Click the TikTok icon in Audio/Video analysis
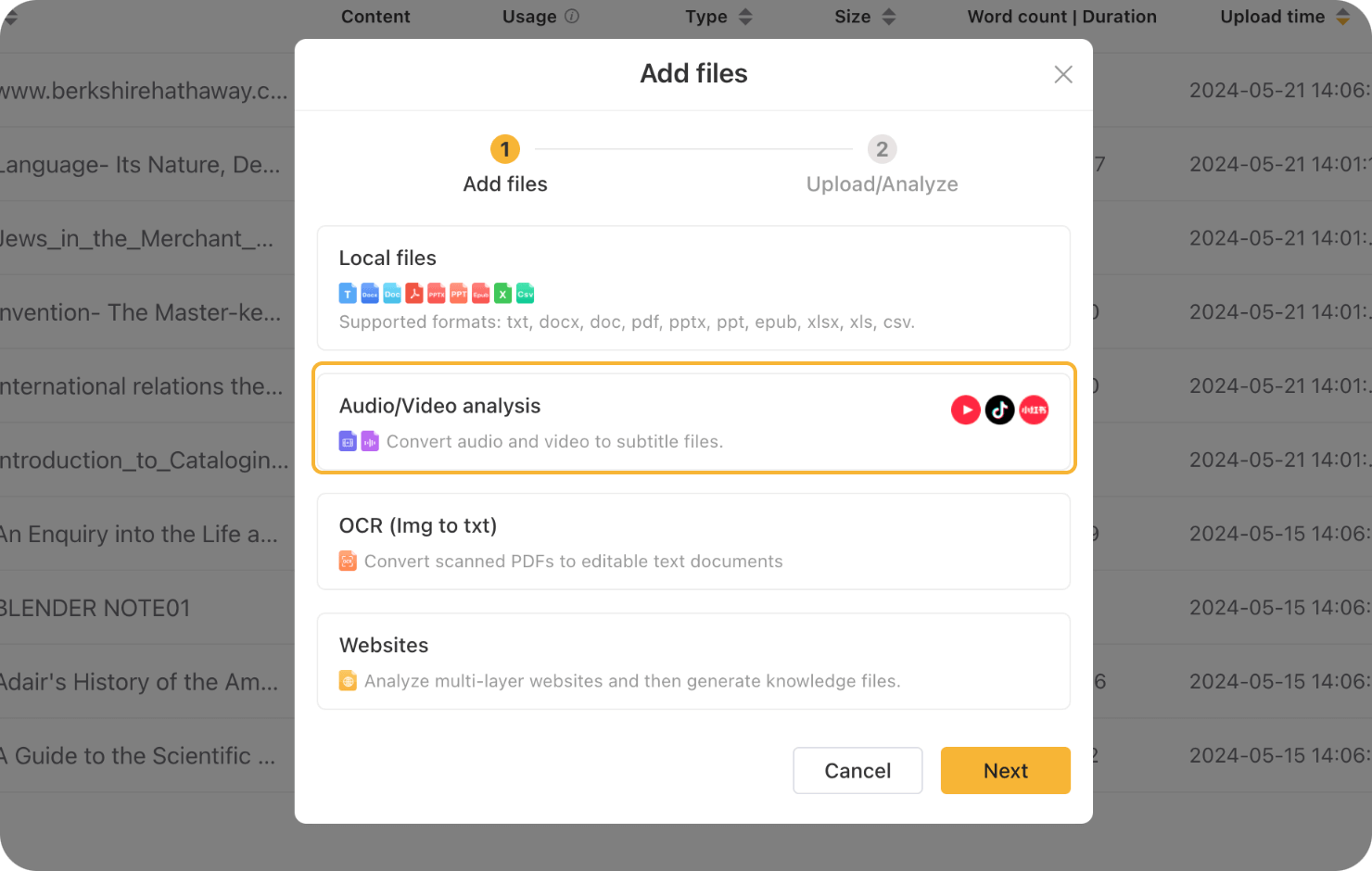 (x=999, y=410)
